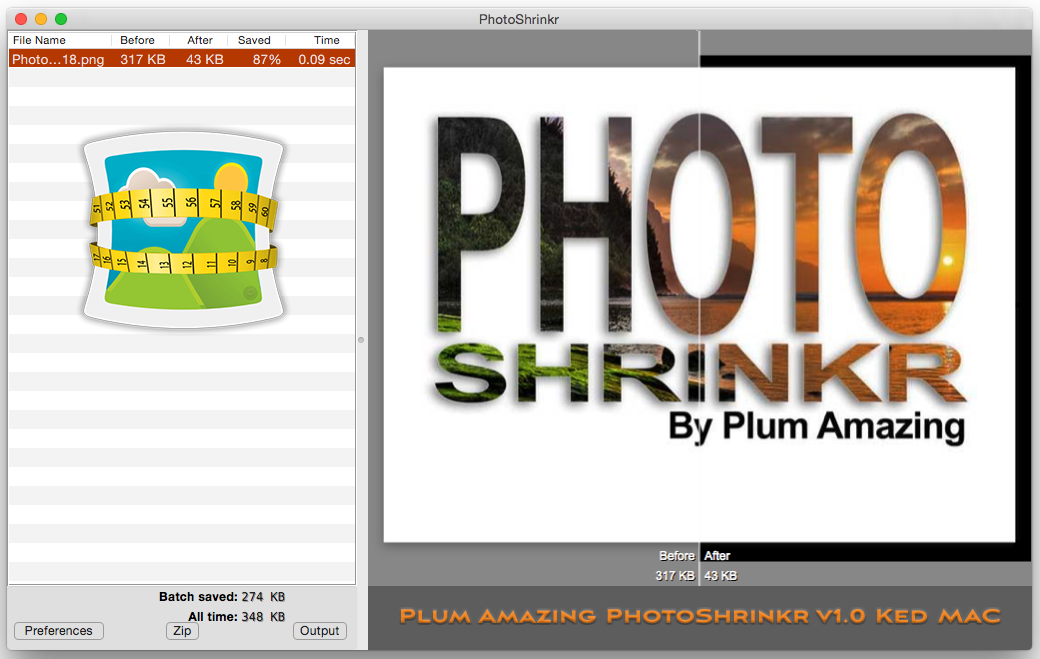Click the before/after comparison divider line
Screen dimensions: 1040x659
pyautogui.click(x=699, y=308)
